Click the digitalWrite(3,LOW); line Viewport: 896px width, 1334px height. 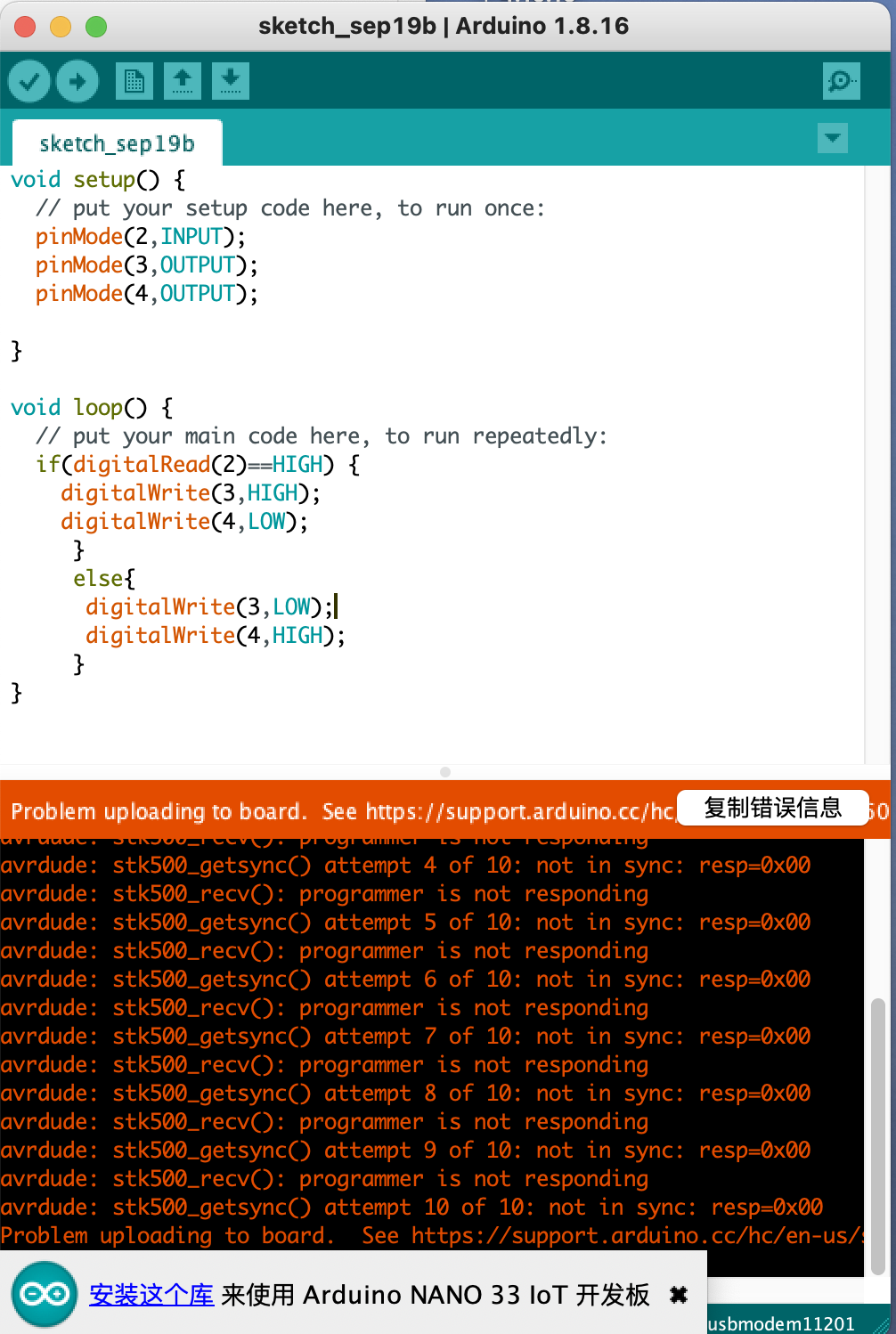[209, 607]
